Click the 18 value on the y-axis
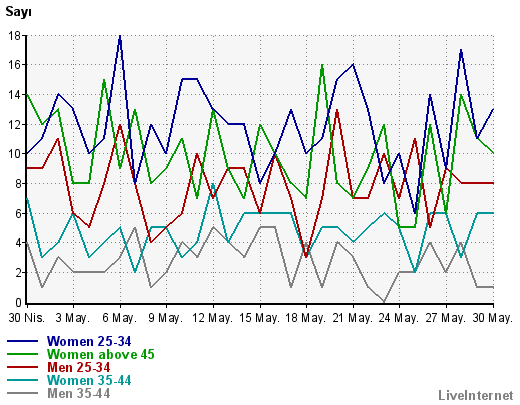 15,35
